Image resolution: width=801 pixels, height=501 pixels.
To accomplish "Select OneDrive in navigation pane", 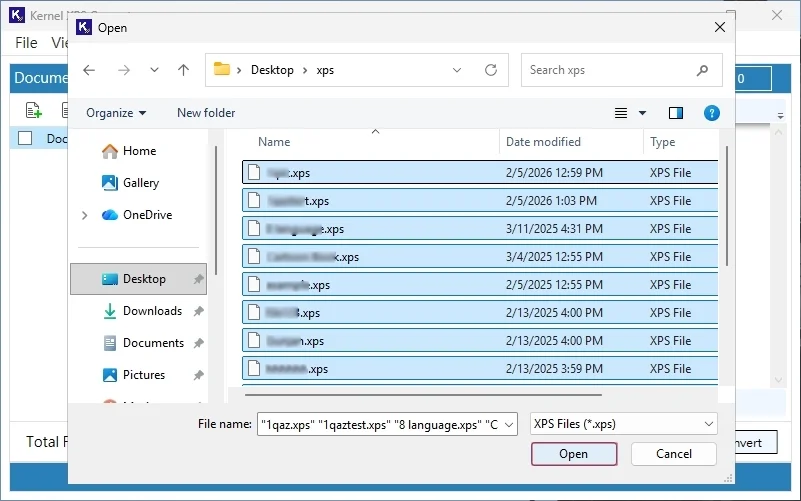I will 137,215.
